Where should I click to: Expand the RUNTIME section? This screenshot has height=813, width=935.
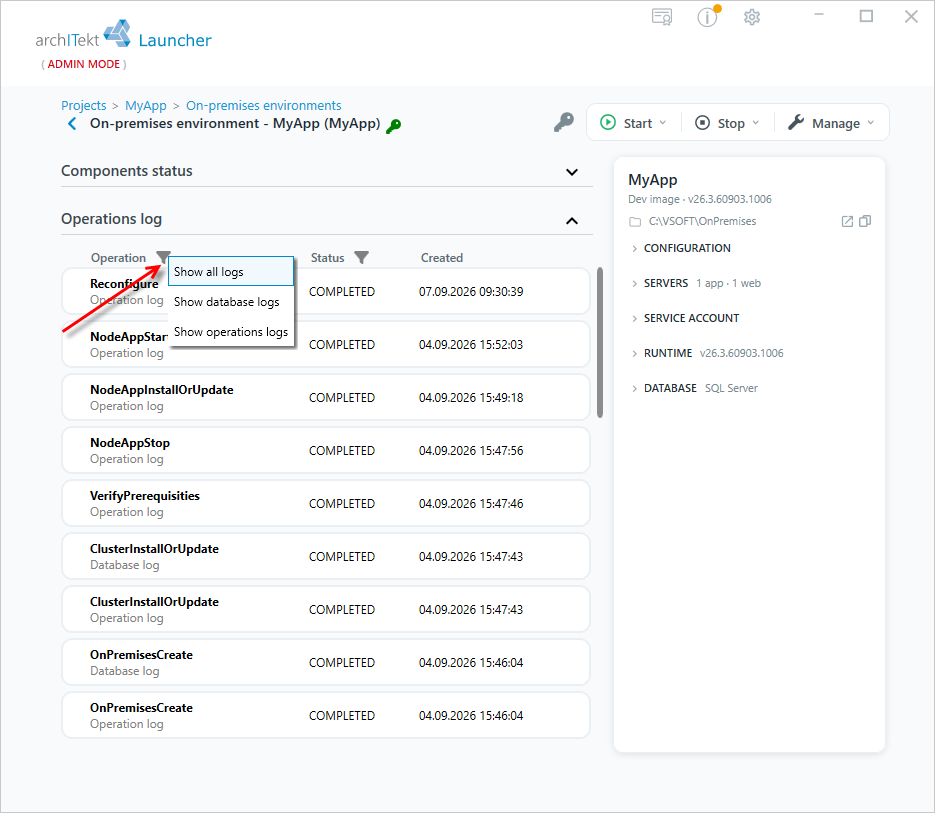tap(661, 354)
